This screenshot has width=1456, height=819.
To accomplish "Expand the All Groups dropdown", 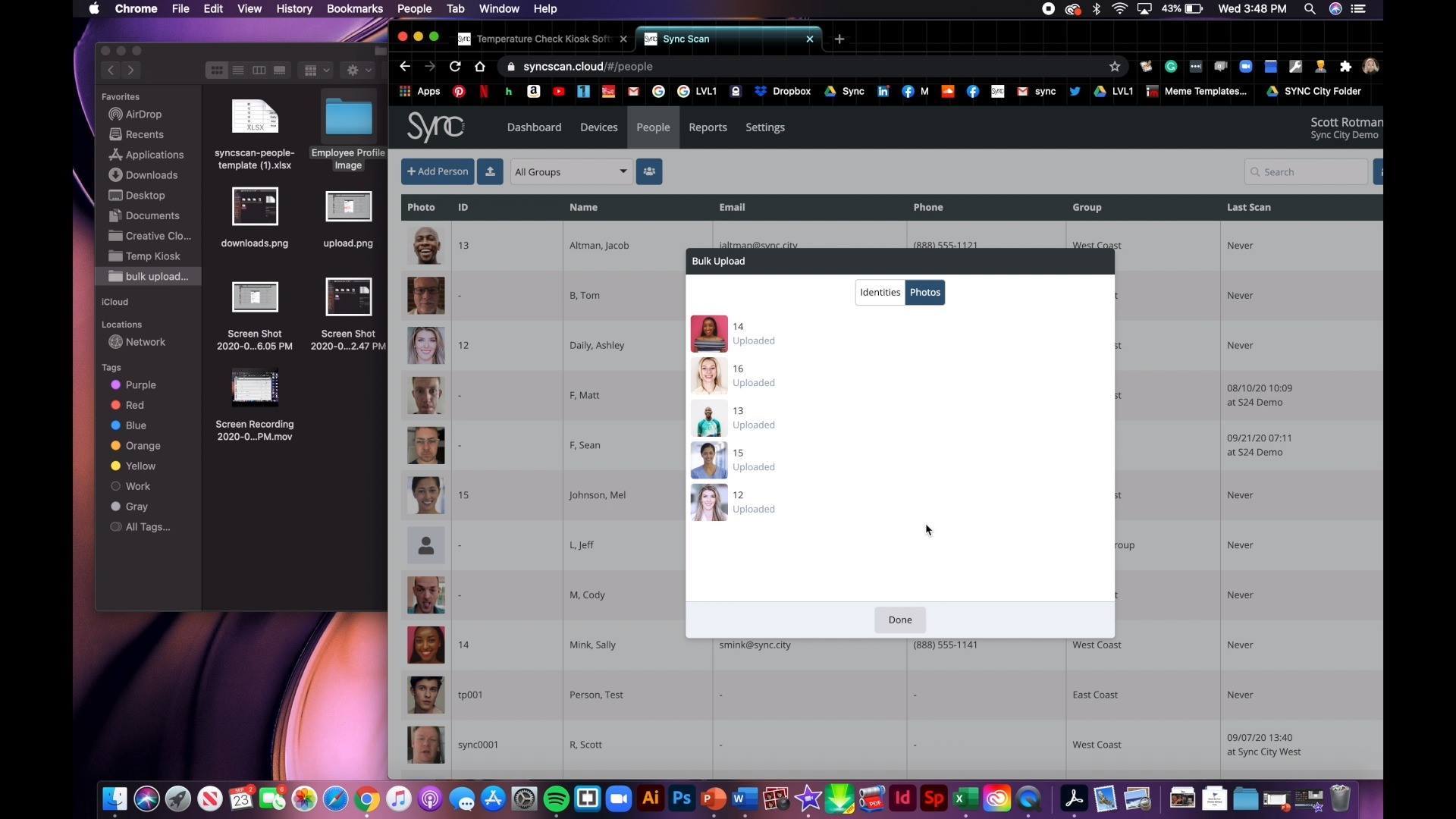I will (571, 171).
